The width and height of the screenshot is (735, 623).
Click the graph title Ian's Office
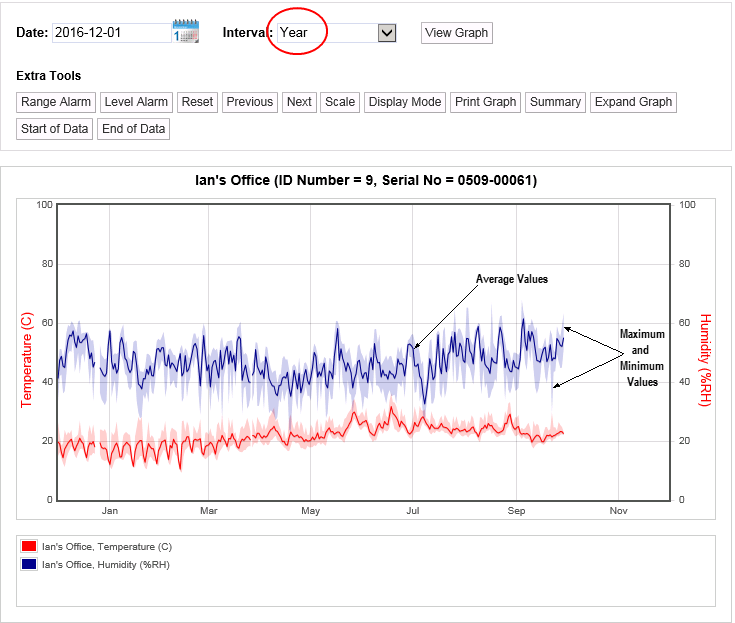point(365,181)
